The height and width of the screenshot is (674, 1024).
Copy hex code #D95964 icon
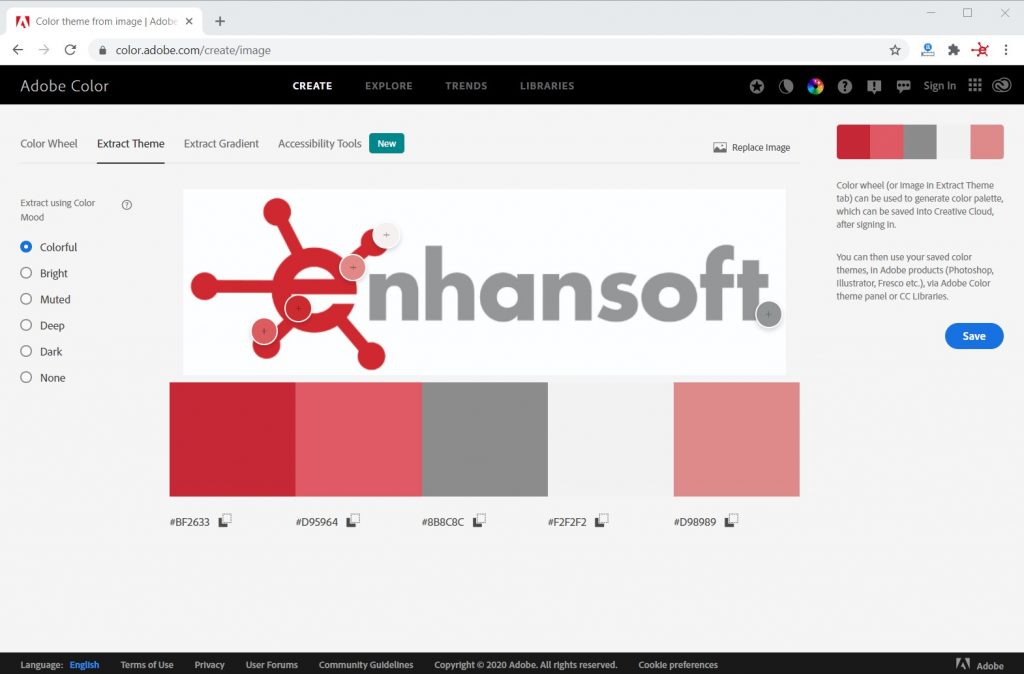tap(353, 521)
